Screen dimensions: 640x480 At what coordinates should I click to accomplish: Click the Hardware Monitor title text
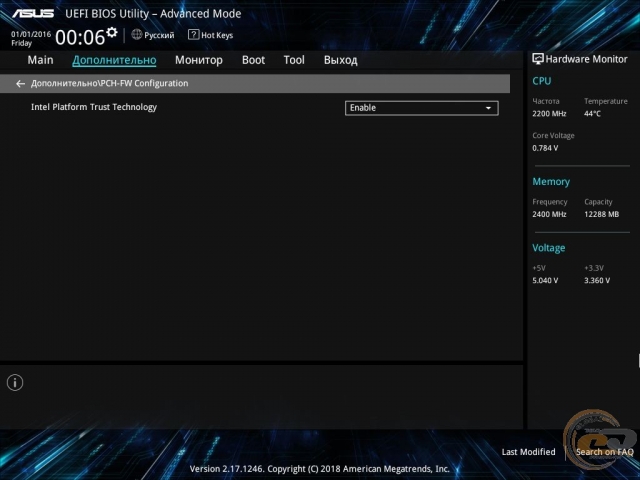[x=587, y=59]
